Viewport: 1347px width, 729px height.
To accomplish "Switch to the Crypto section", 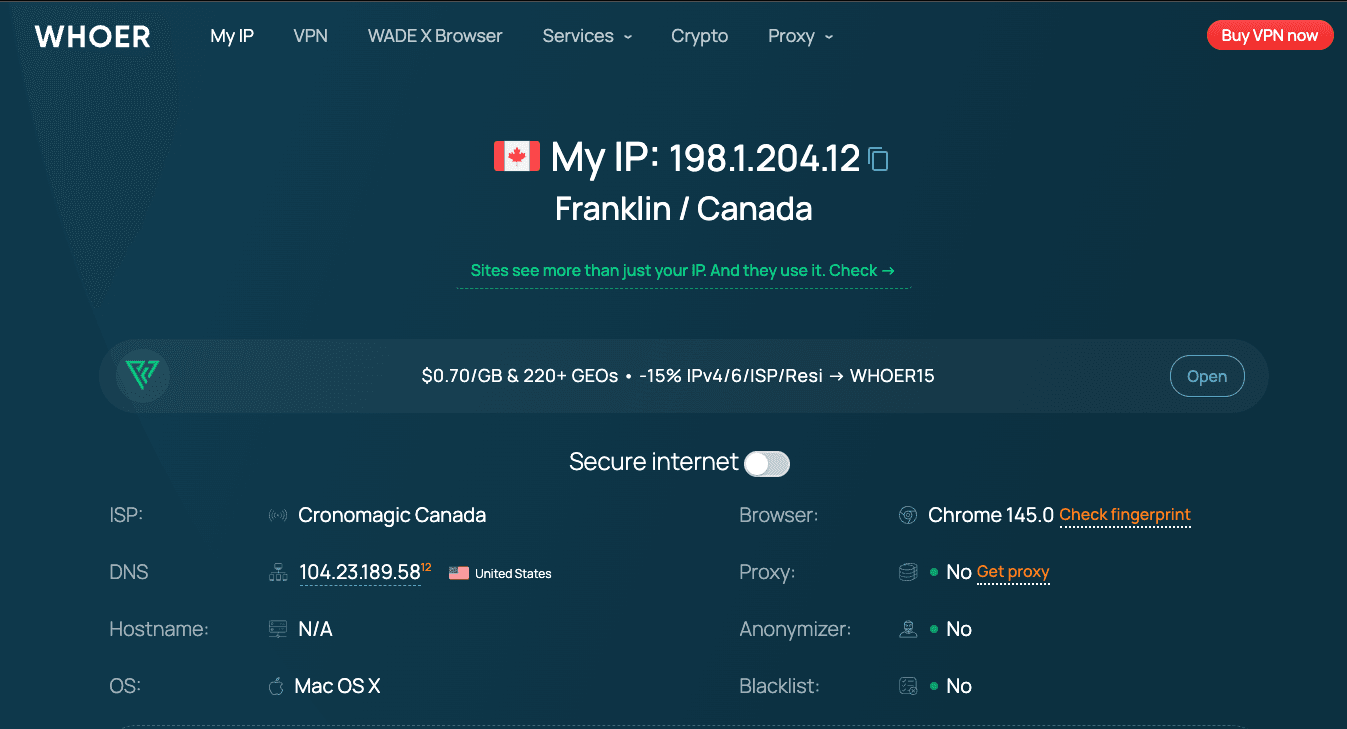I will [x=699, y=36].
